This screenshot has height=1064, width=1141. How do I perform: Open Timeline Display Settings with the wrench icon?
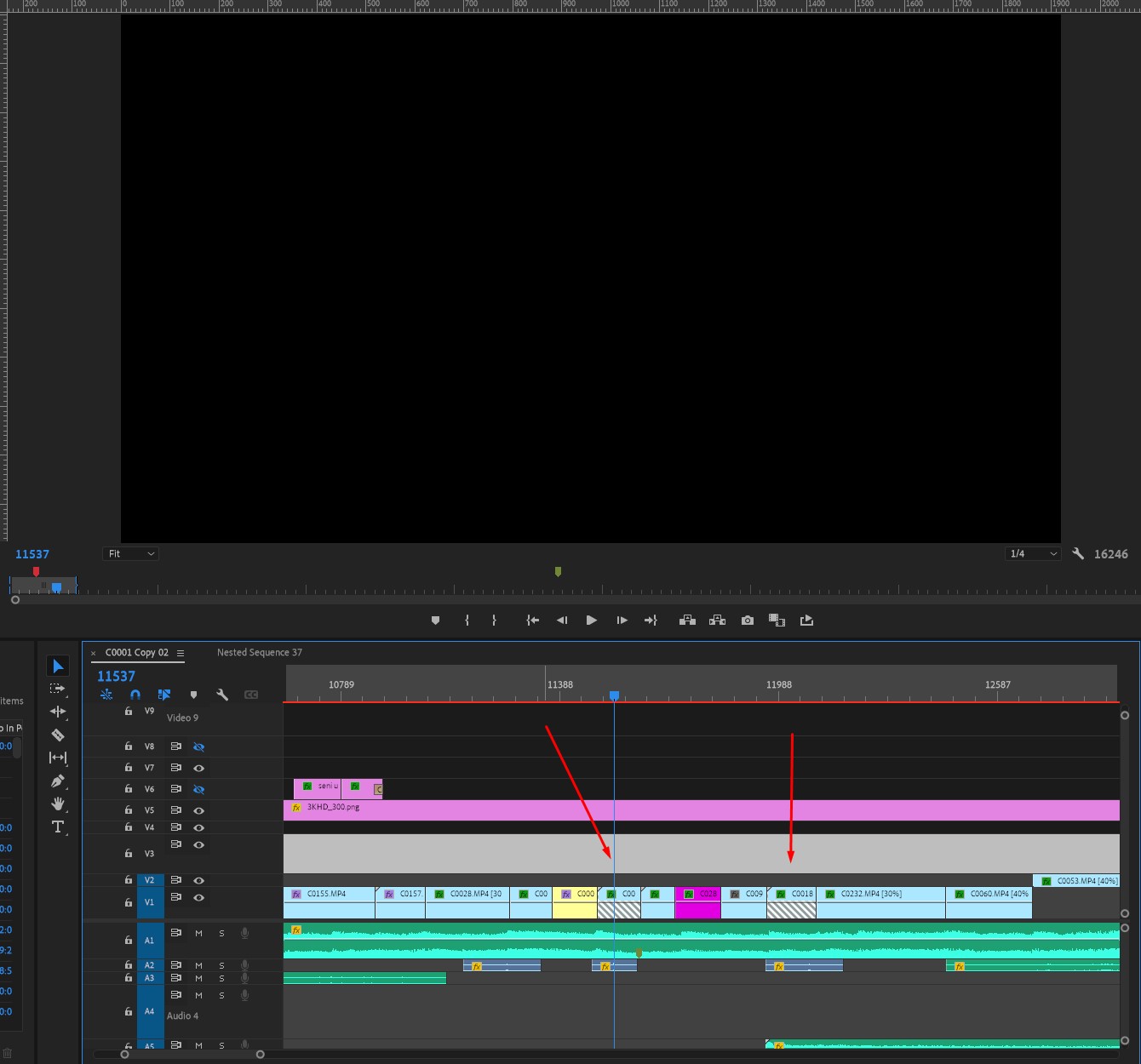tap(222, 695)
